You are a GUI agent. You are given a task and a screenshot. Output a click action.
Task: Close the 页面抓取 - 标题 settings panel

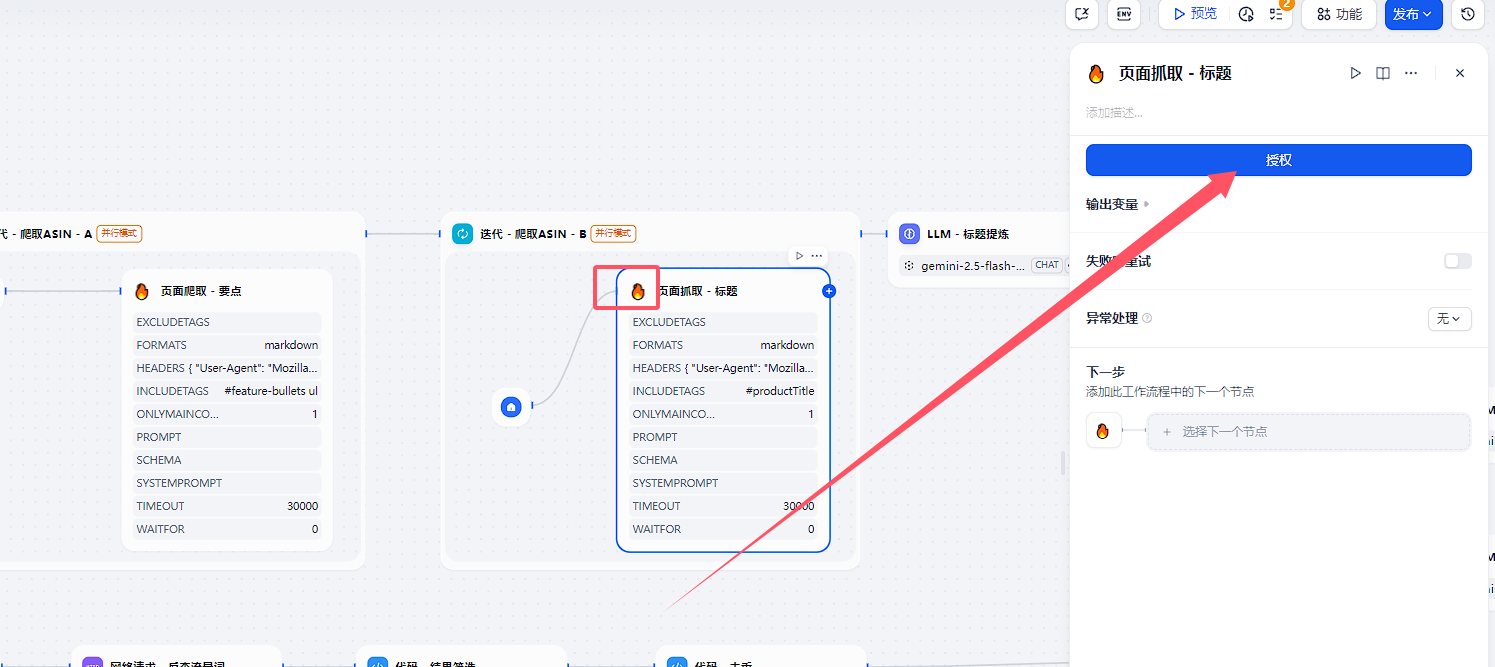(x=1460, y=73)
